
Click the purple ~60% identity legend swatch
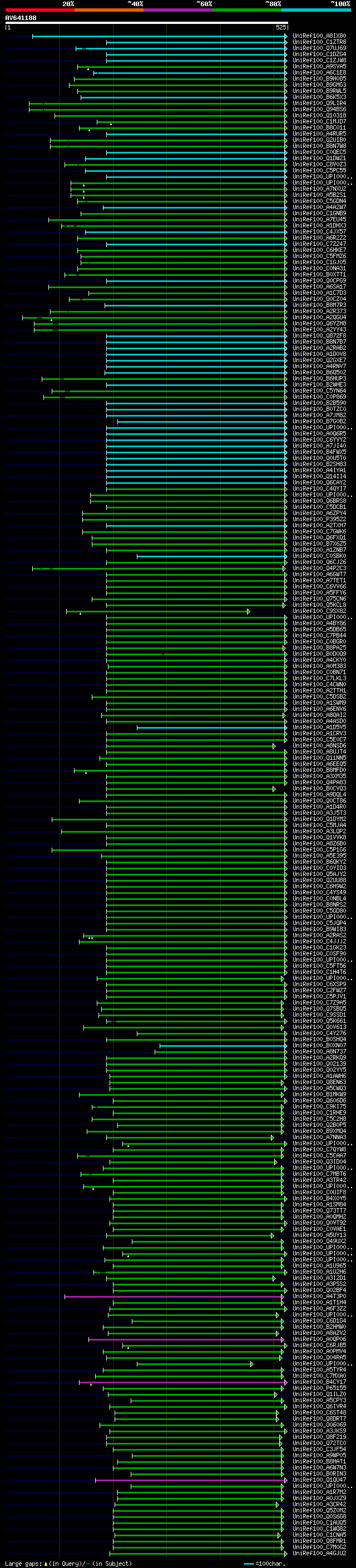point(177,10)
